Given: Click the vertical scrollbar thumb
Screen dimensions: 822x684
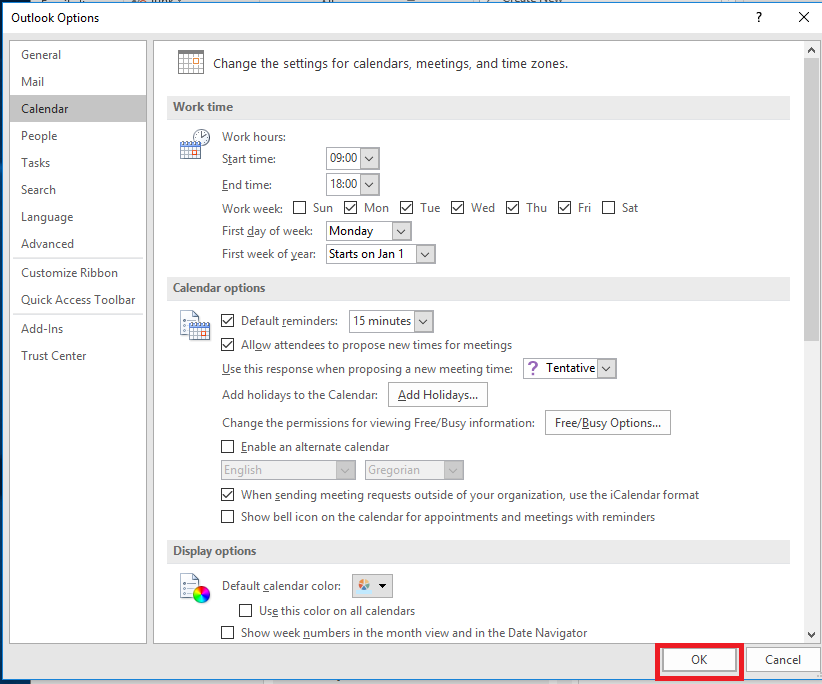Looking at the screenshot, I should click(811, 199).
